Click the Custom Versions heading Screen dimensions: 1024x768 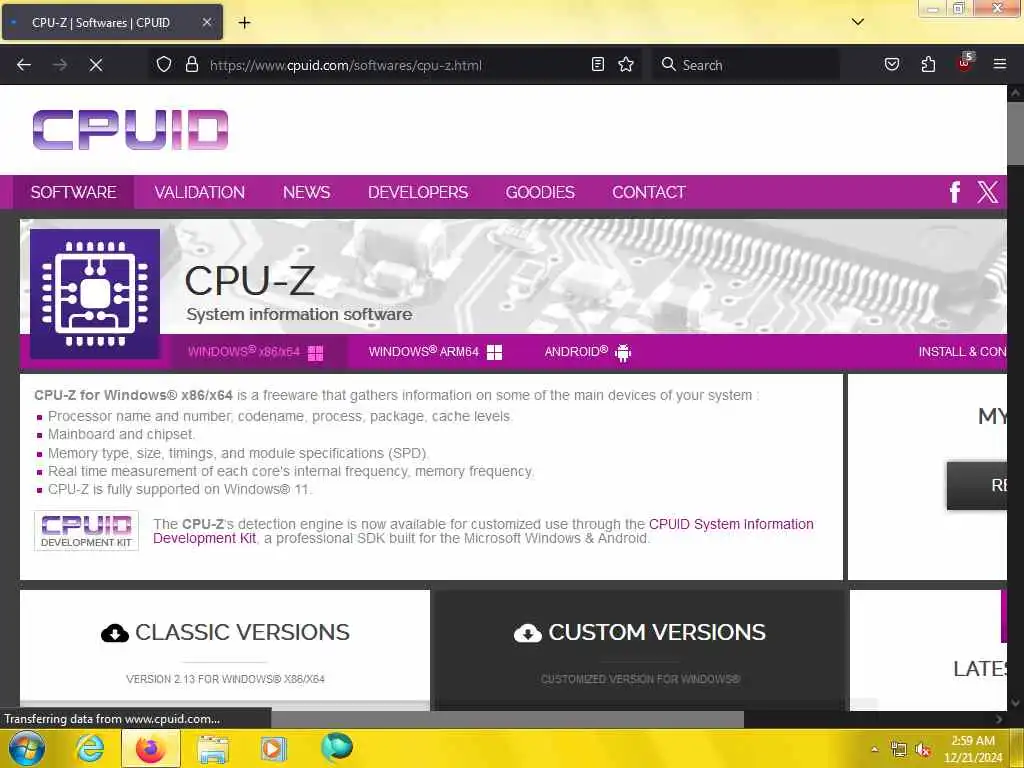coord(656,632)
